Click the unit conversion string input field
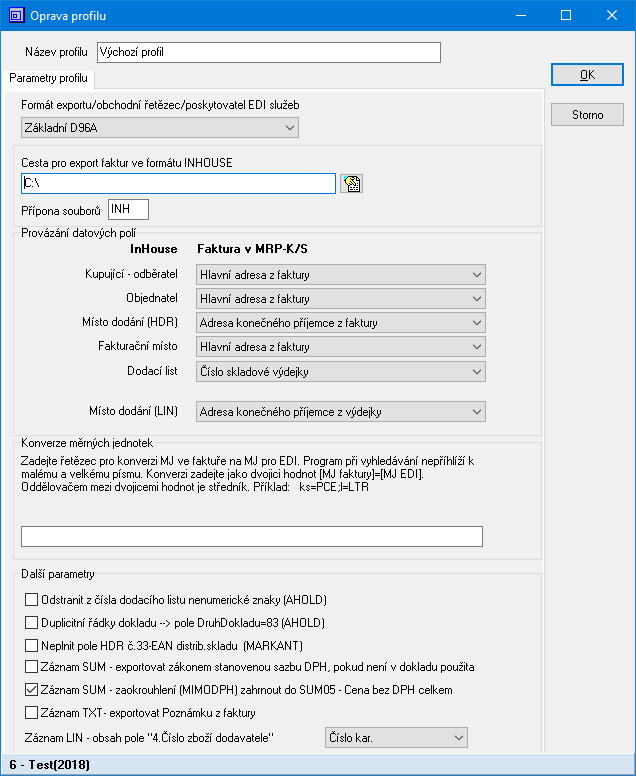 251,537
